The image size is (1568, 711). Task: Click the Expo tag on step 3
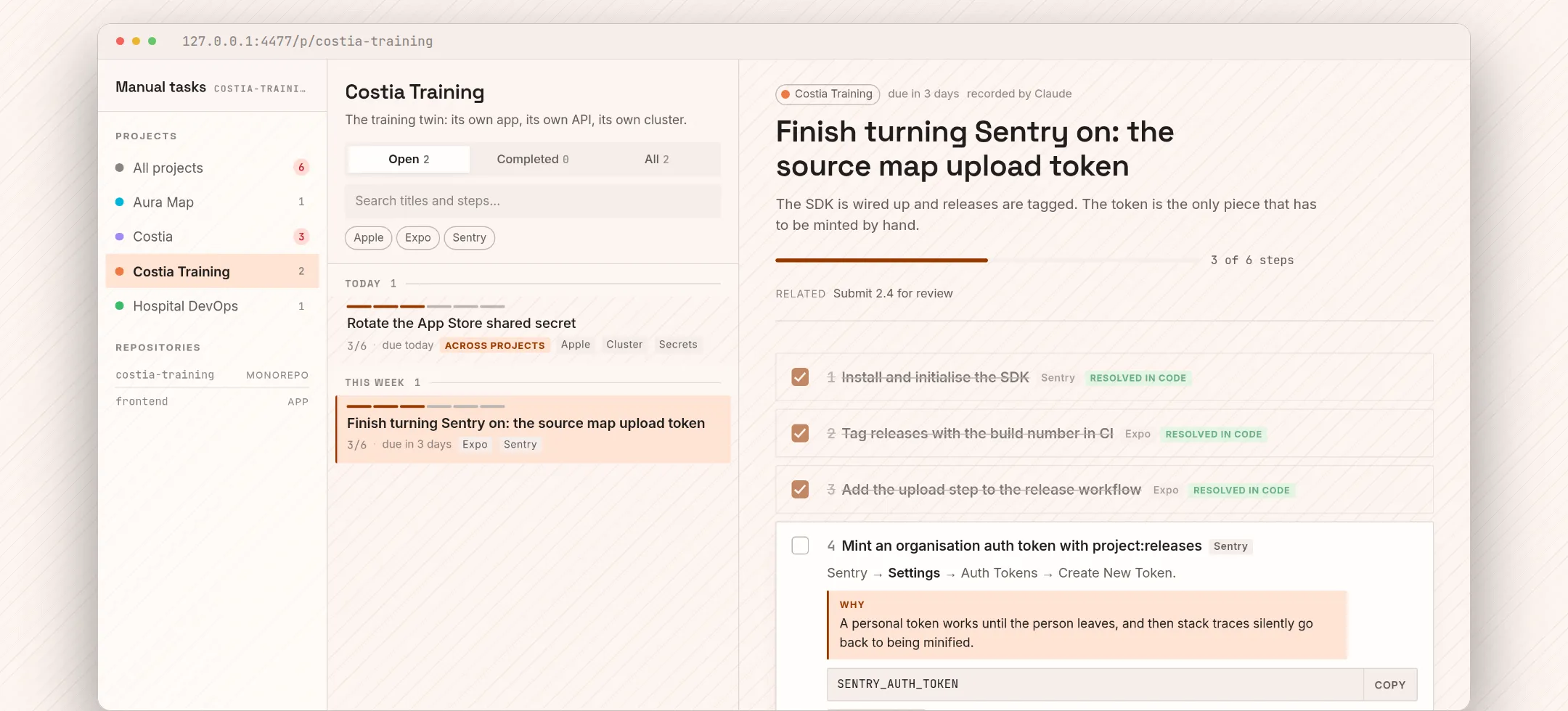[x=1166, y=490]
